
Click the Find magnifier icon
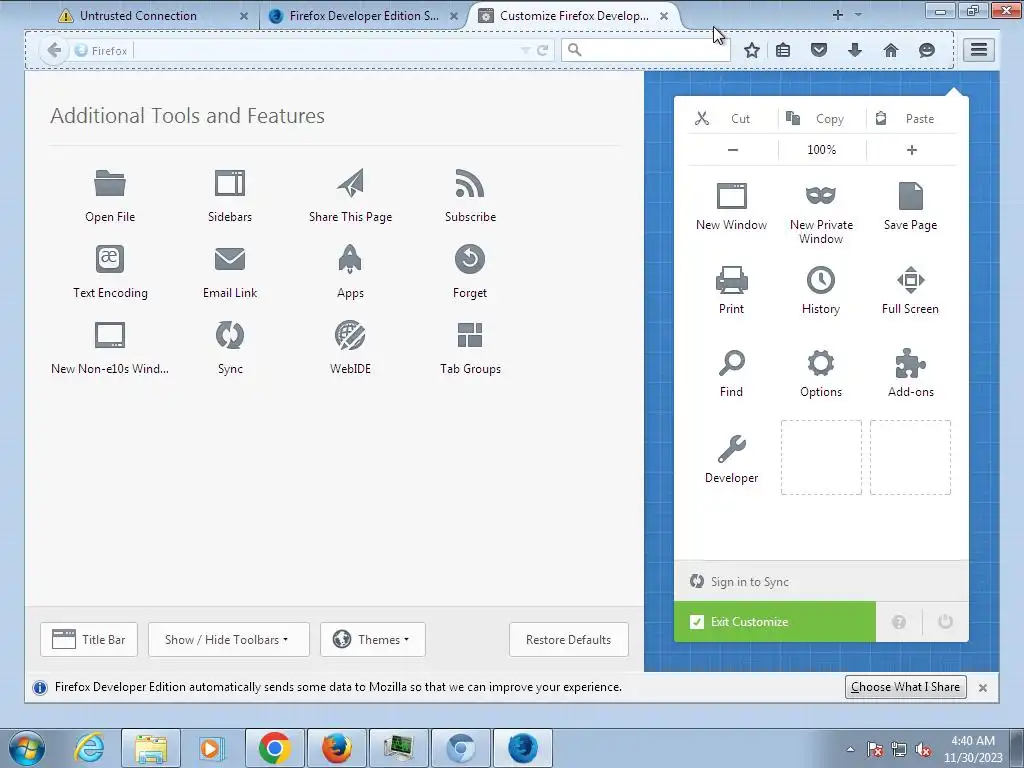pos(731,363)
